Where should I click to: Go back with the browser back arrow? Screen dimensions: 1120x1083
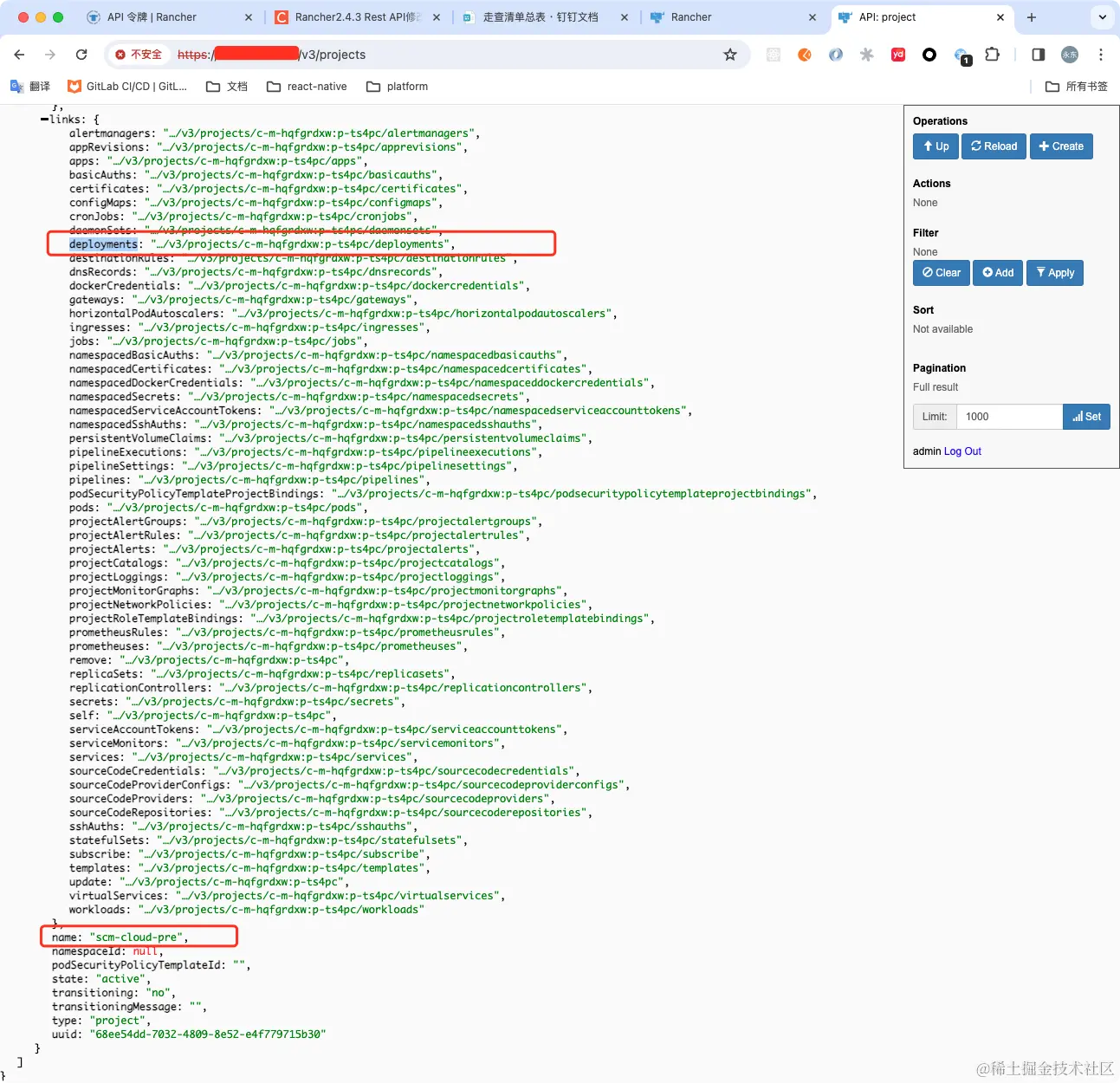[x=19, y=55]
